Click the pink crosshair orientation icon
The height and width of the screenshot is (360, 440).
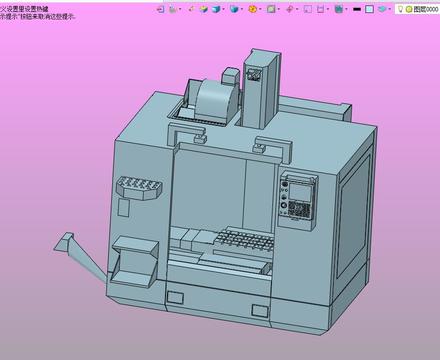tap(289, 9)
